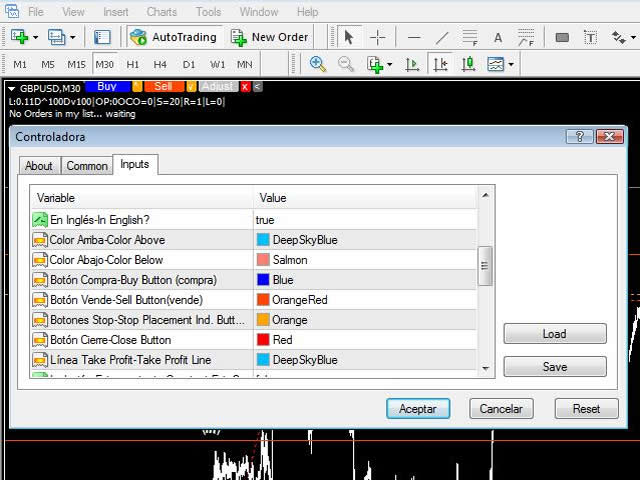Select the text box T tool

590,38
